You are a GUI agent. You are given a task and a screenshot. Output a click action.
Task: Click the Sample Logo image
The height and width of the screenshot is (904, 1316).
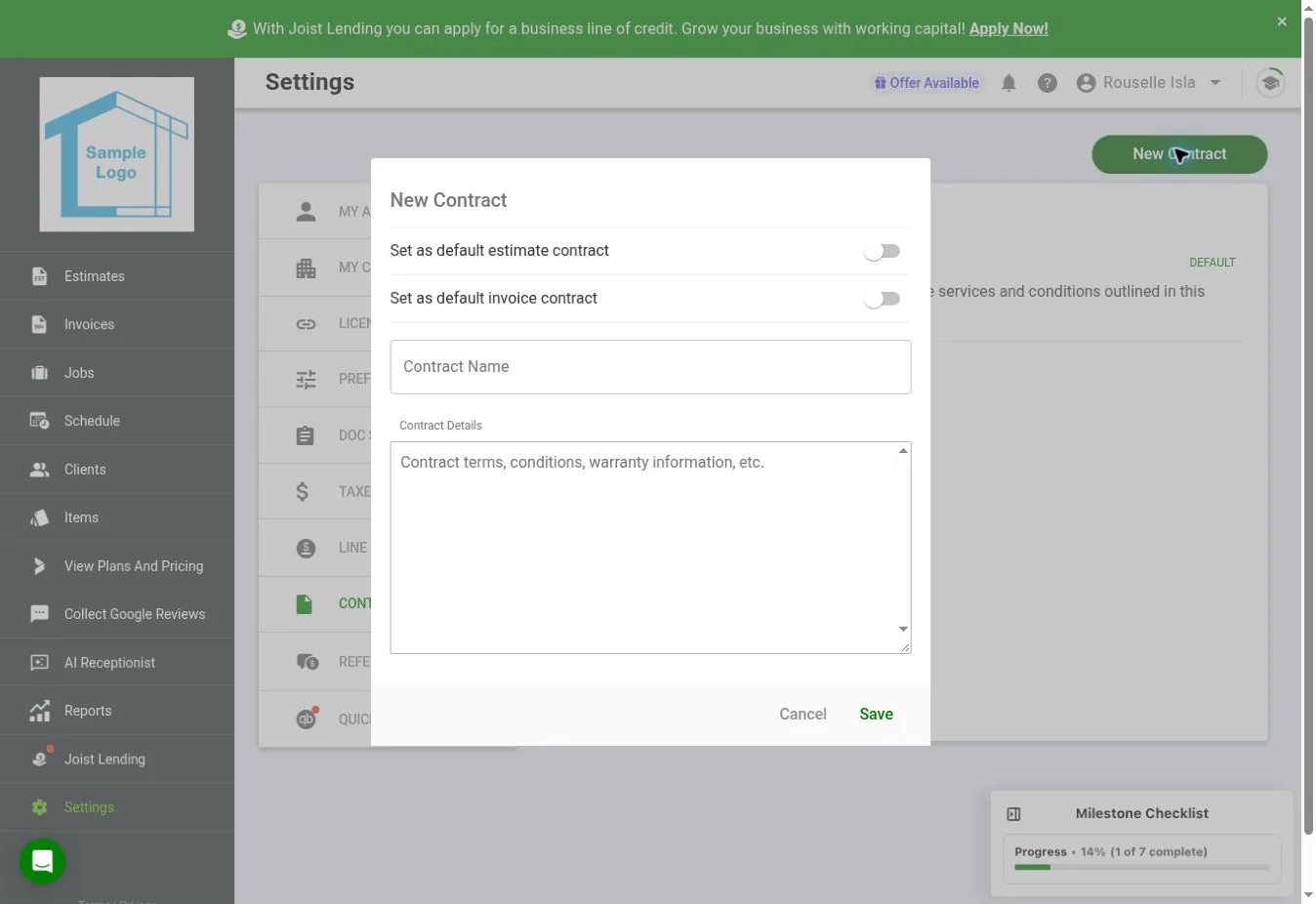click(x=116, y=154)
